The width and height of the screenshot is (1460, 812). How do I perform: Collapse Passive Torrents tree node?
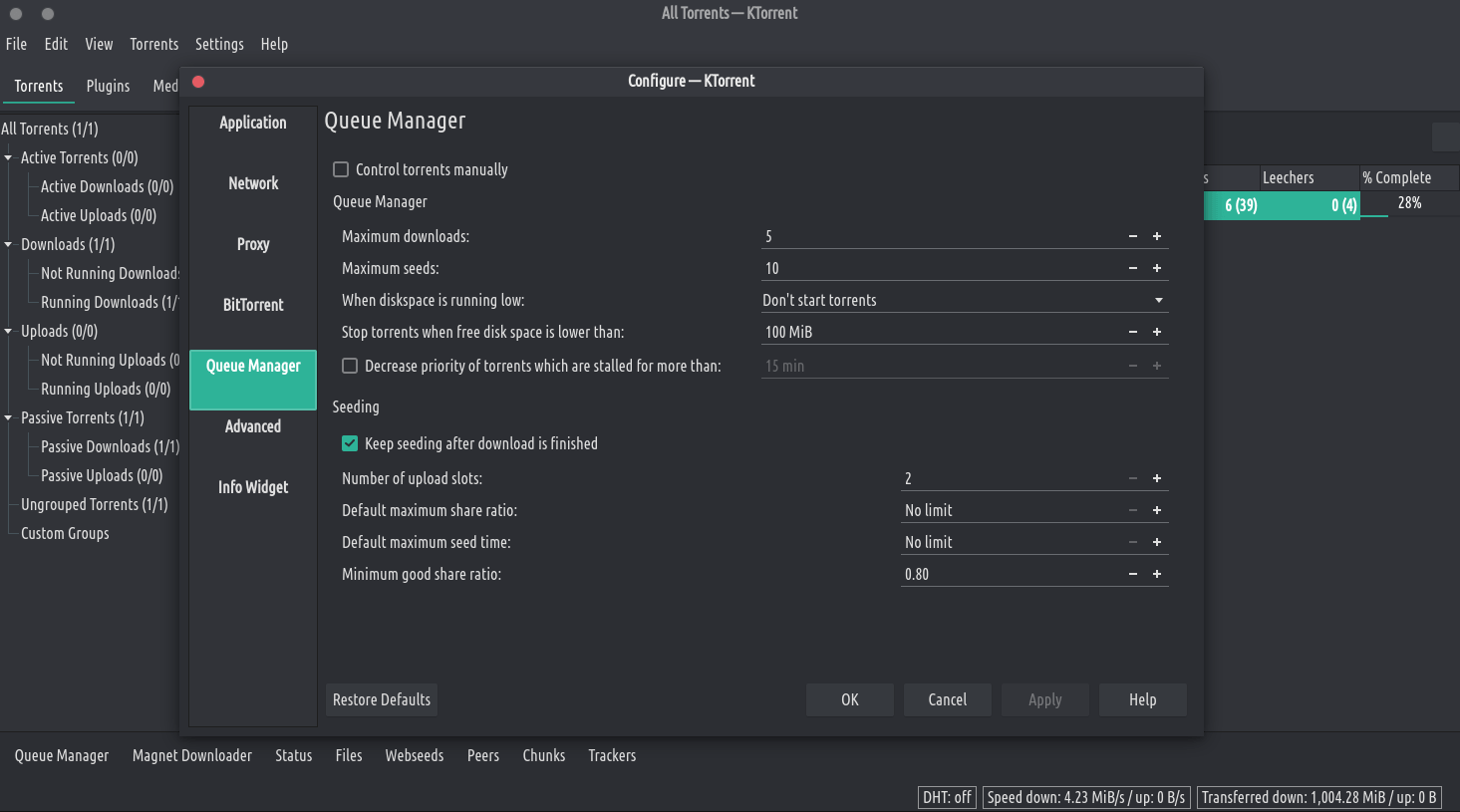(9, 417)
